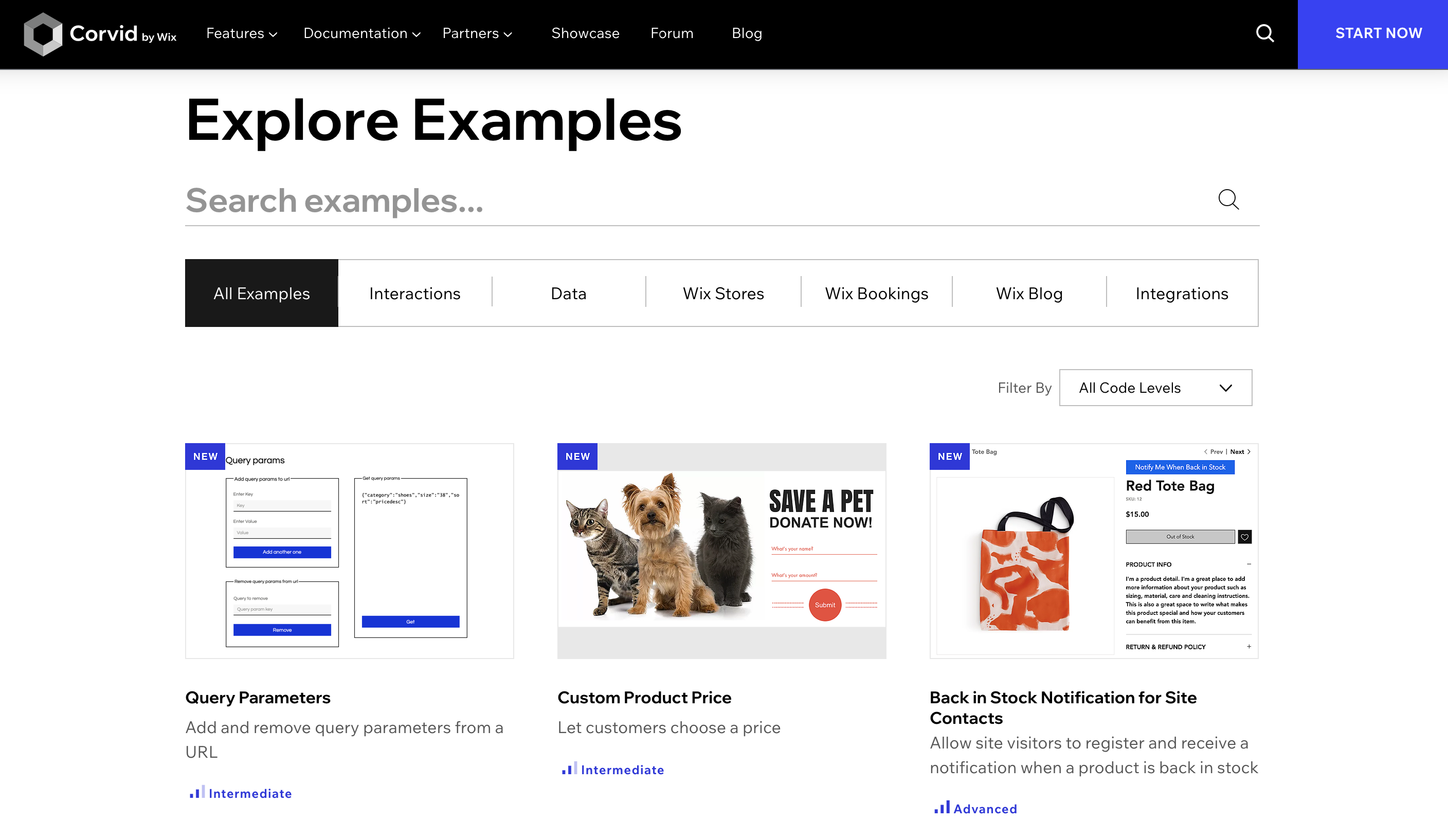Open Back in Stock Notification example title
Viewport: 1448px width, 840px height.
tap(1063, 707)
